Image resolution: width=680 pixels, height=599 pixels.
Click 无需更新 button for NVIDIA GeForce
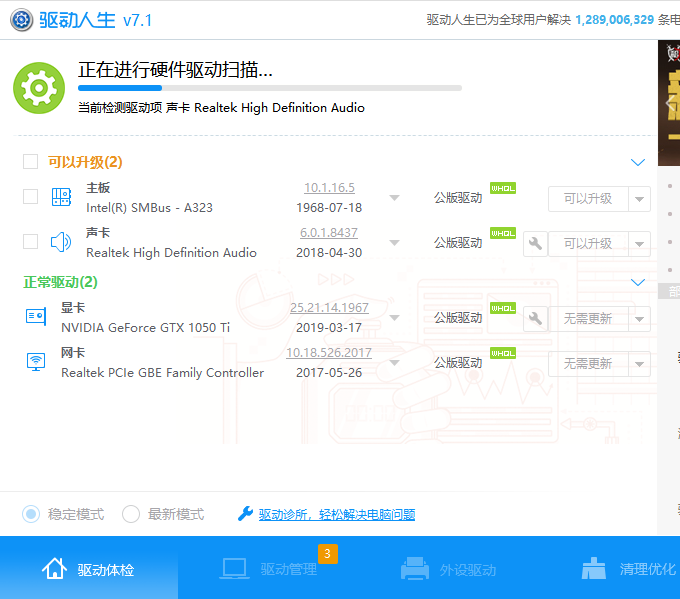588,319
